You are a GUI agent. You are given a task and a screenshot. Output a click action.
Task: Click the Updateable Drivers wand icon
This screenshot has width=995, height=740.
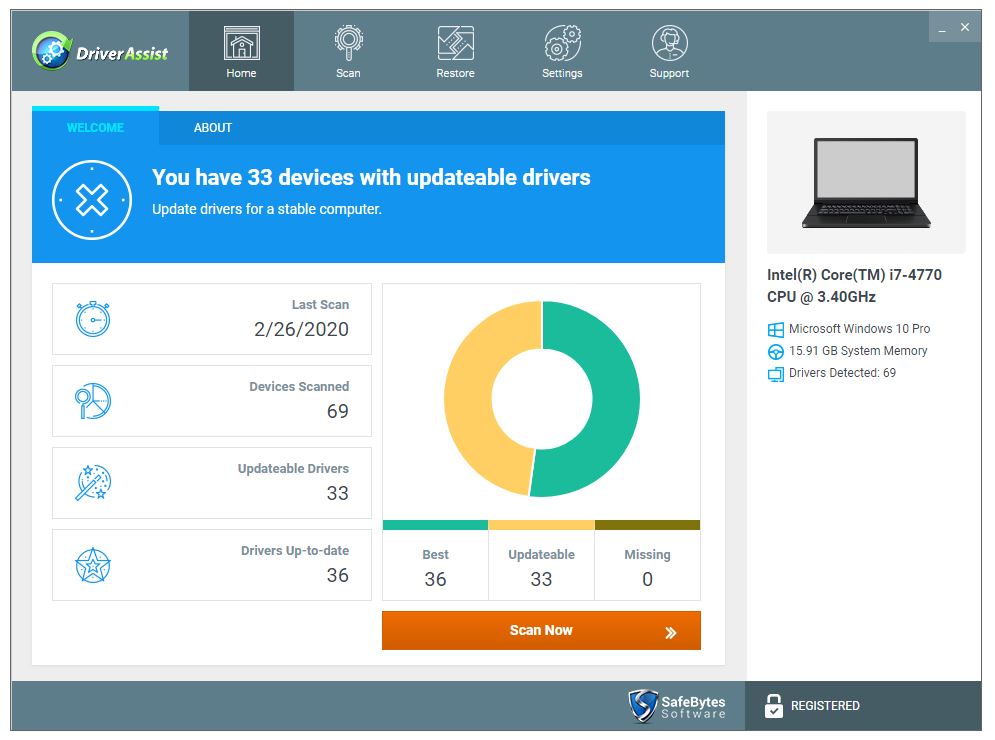click(x=93, y=483)
